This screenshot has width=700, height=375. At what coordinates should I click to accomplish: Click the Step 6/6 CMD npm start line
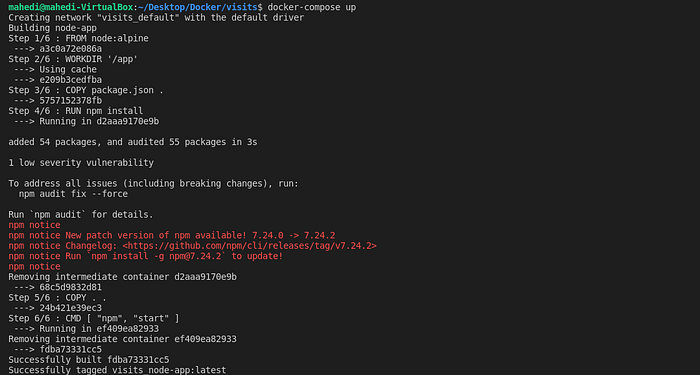coord(94,319)
